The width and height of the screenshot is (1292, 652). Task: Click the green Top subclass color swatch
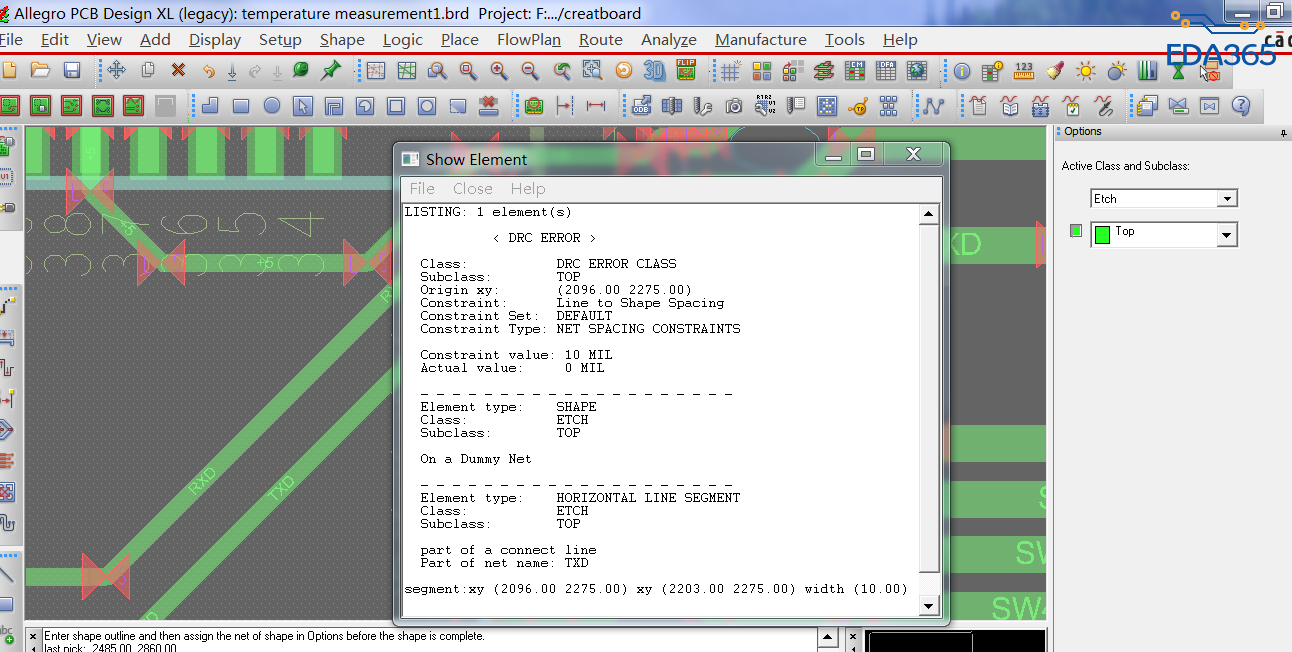(1103, 235)
